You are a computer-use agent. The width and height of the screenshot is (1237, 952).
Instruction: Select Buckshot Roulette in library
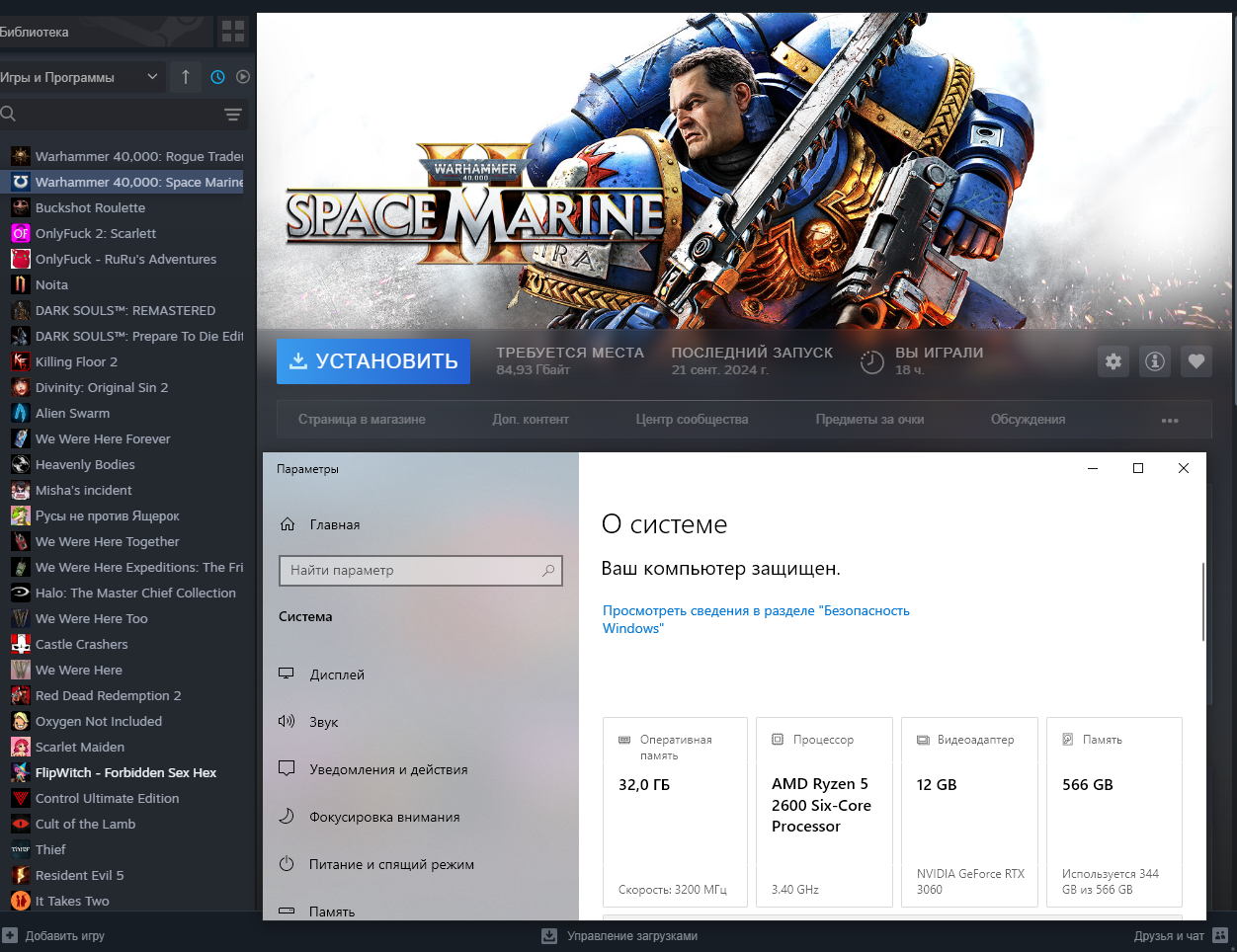point(126,207)
